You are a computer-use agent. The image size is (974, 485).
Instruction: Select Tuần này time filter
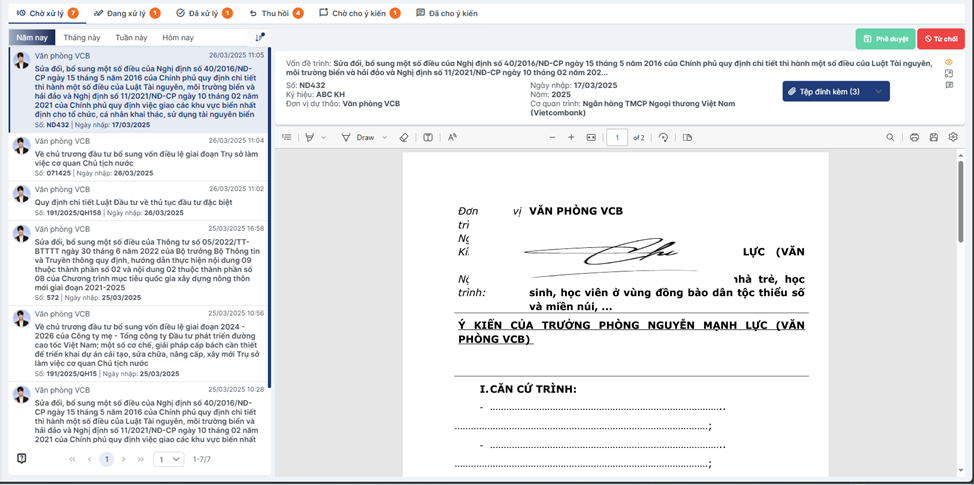click(x=131, y=37)
